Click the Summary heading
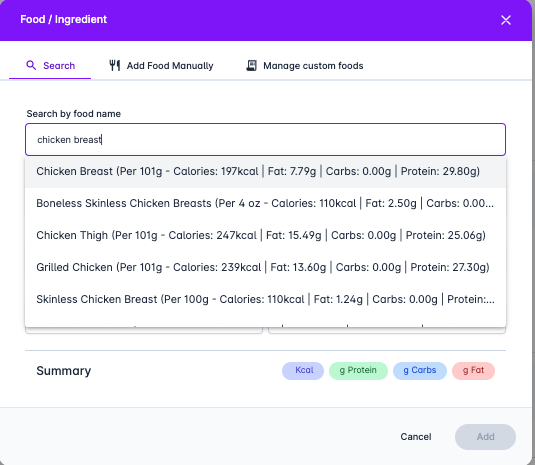The height and width of the screenshot is (465, 535). [x=64, y=371]
